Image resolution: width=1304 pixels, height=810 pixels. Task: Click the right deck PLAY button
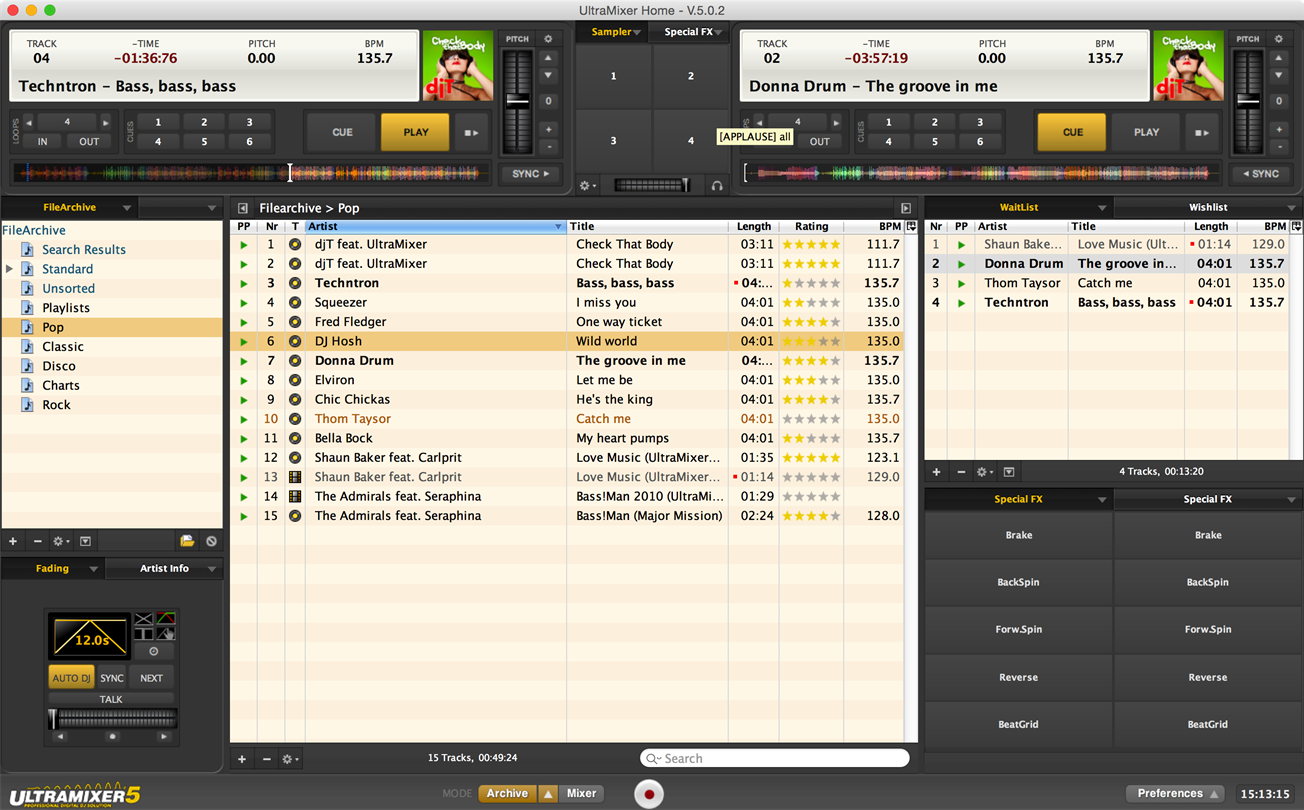[1146, 132]
